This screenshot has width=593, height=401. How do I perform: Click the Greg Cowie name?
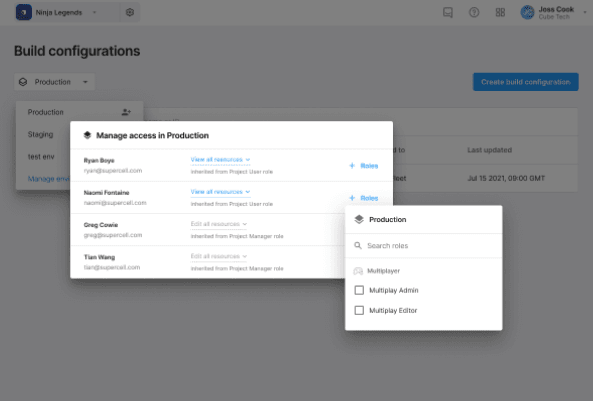coord(101,225)
